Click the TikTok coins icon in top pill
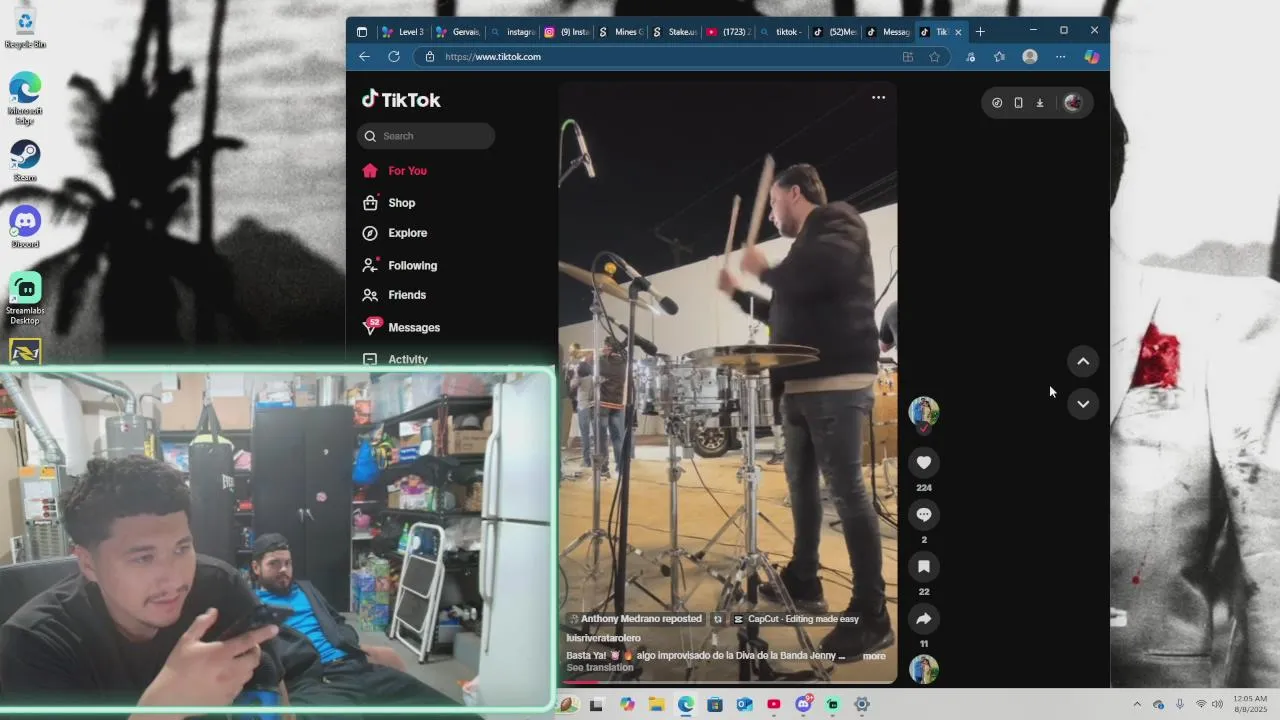 pos(997,102)
